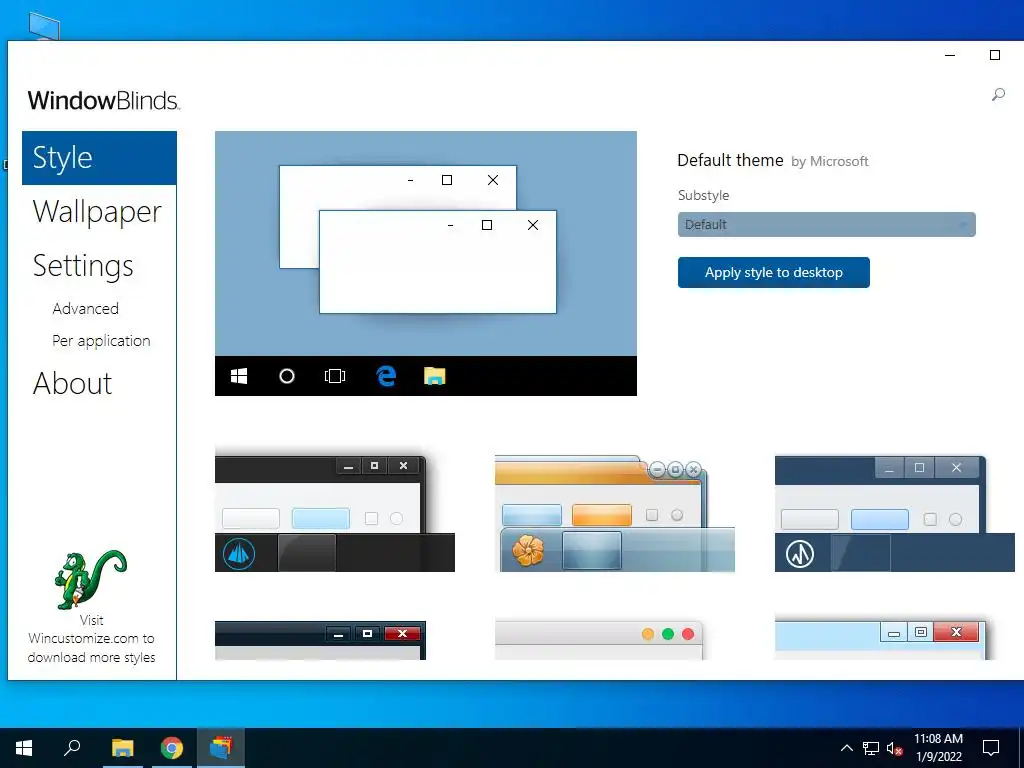Open the About section
The image size is (1024, 768).
(x=72, y=383)
